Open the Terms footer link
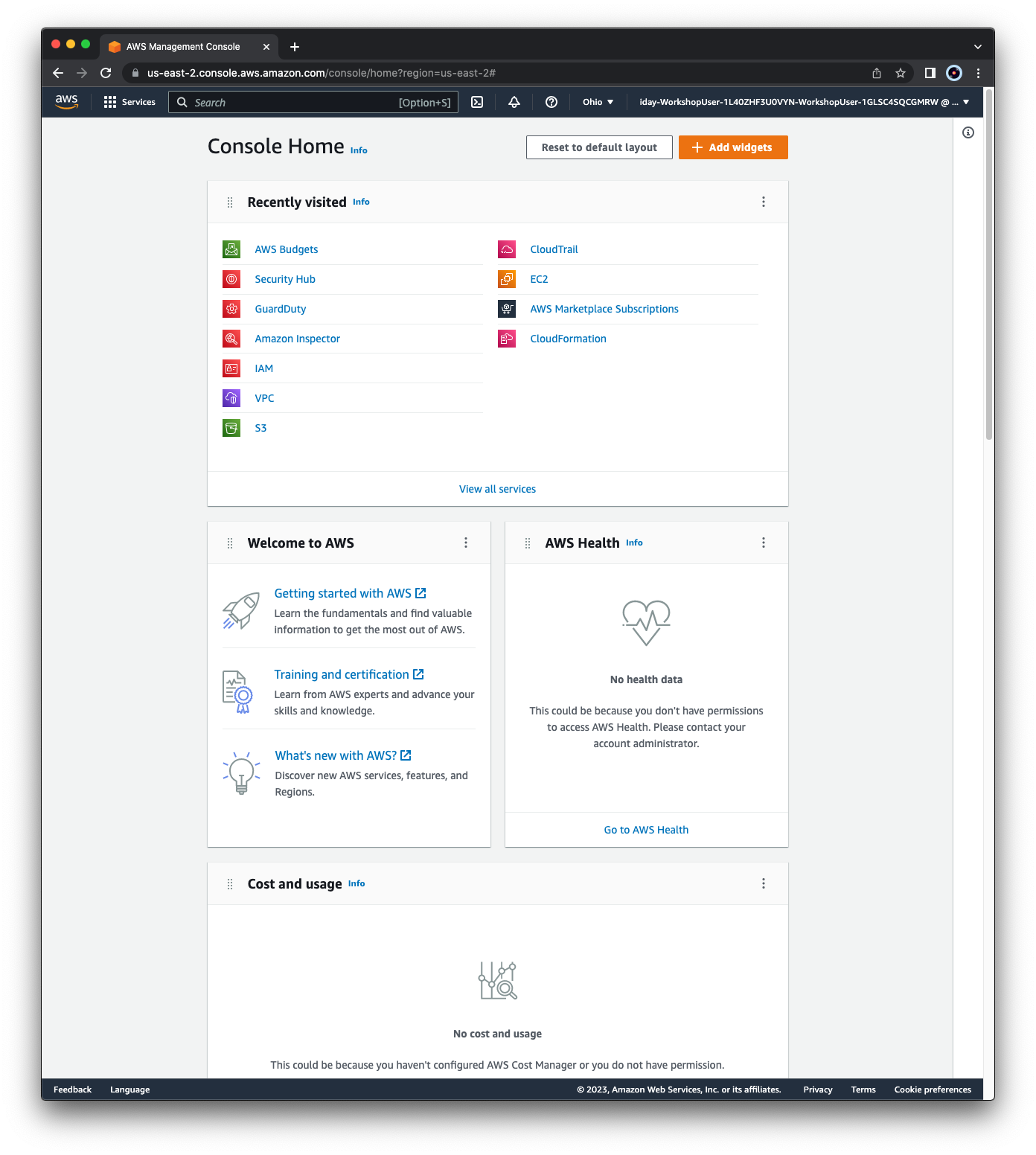Screen dimensions: 1036x1155 pyautogui.click(x=863, y=1090)
